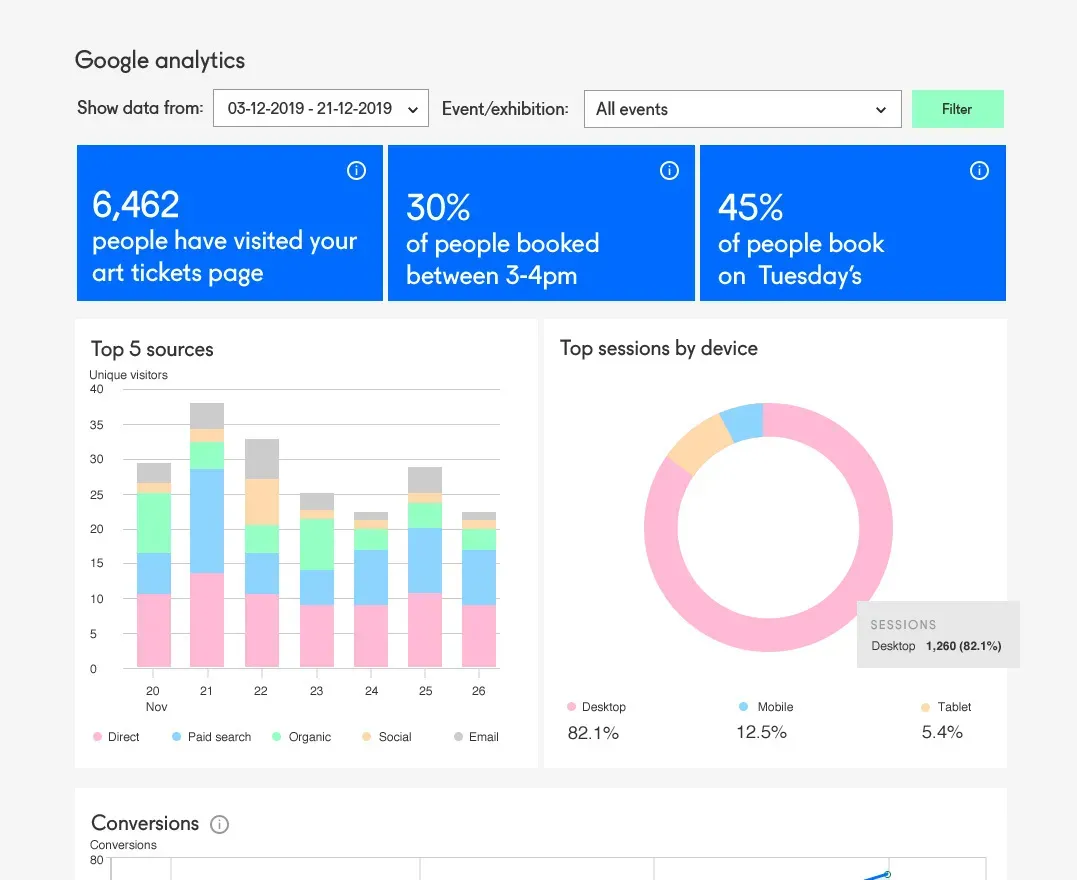This screenshot has height=880, width=1077.
Task: Click the Sessions Desktop tooltip box
Action: [937, 634]
